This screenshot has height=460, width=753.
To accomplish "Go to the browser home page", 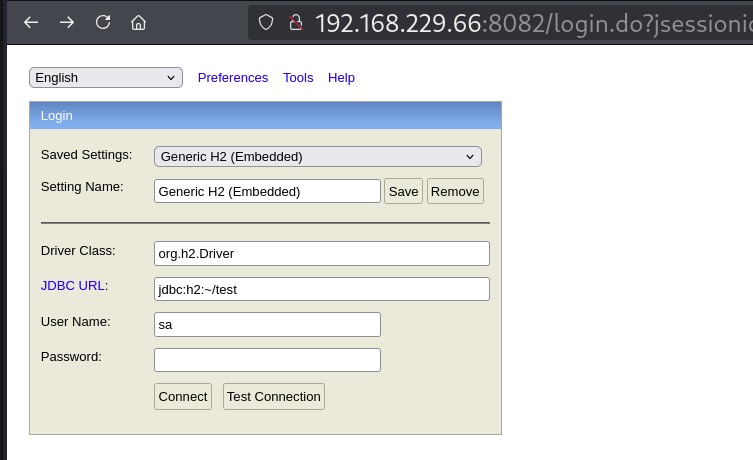I will pos(139,22).
